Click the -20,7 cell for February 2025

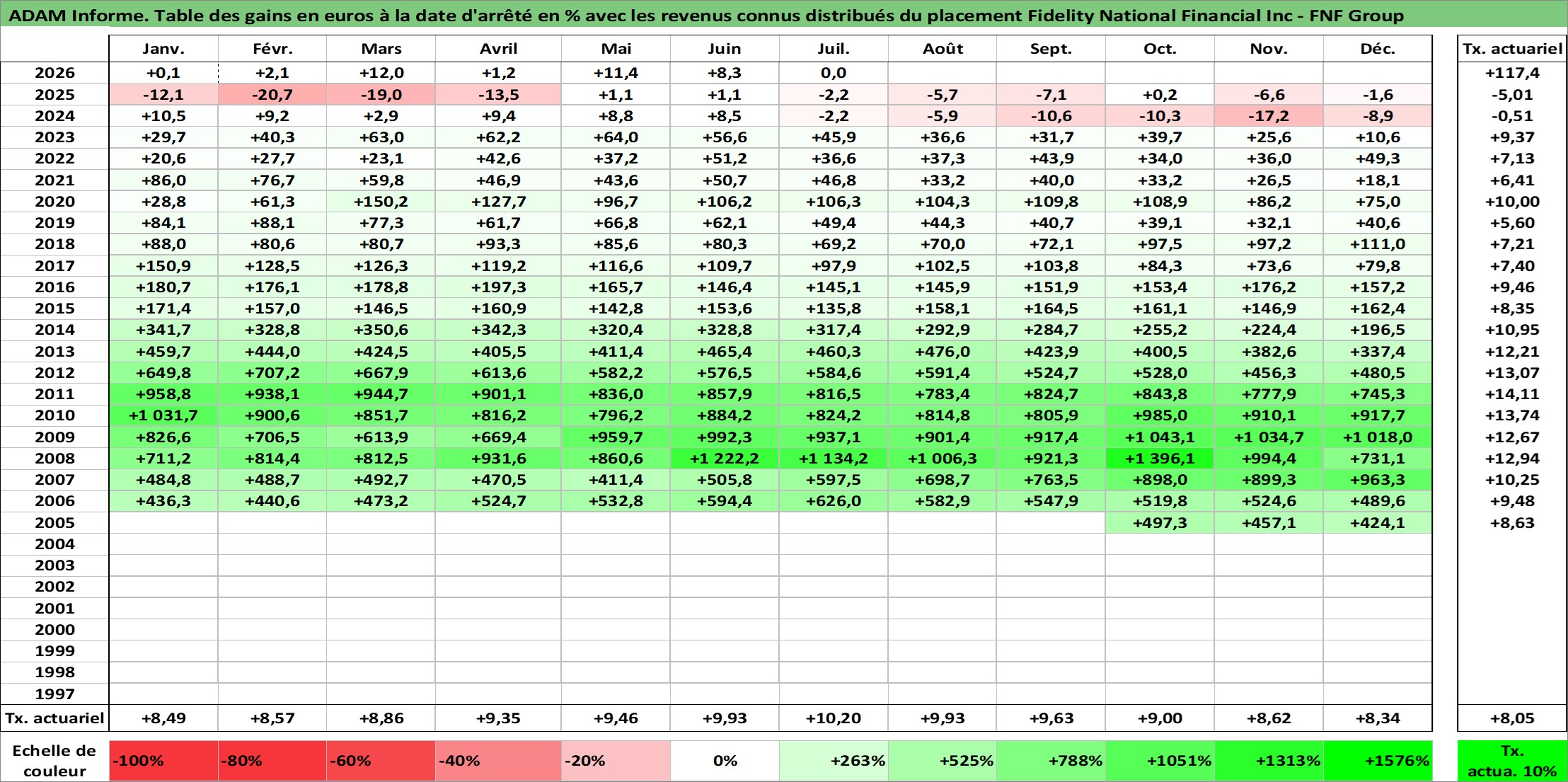pos(272,95)
